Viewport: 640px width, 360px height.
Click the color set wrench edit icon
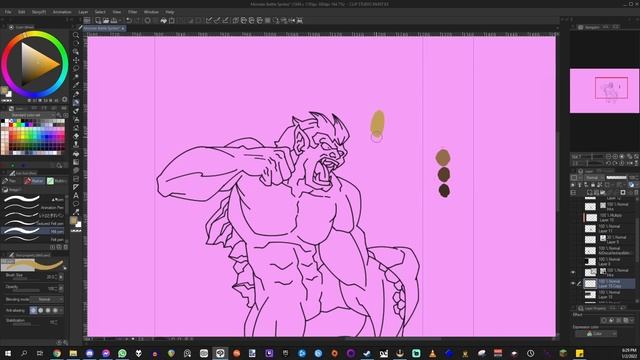click(59, 115)
